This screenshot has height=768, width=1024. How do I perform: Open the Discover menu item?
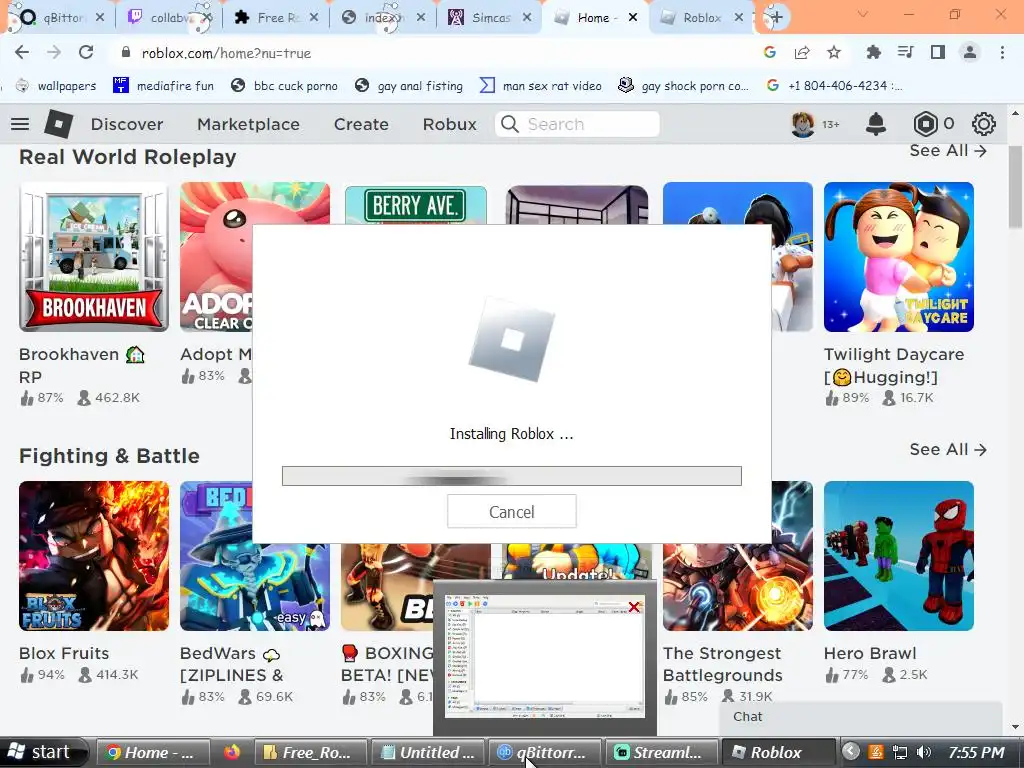[127, 124]
